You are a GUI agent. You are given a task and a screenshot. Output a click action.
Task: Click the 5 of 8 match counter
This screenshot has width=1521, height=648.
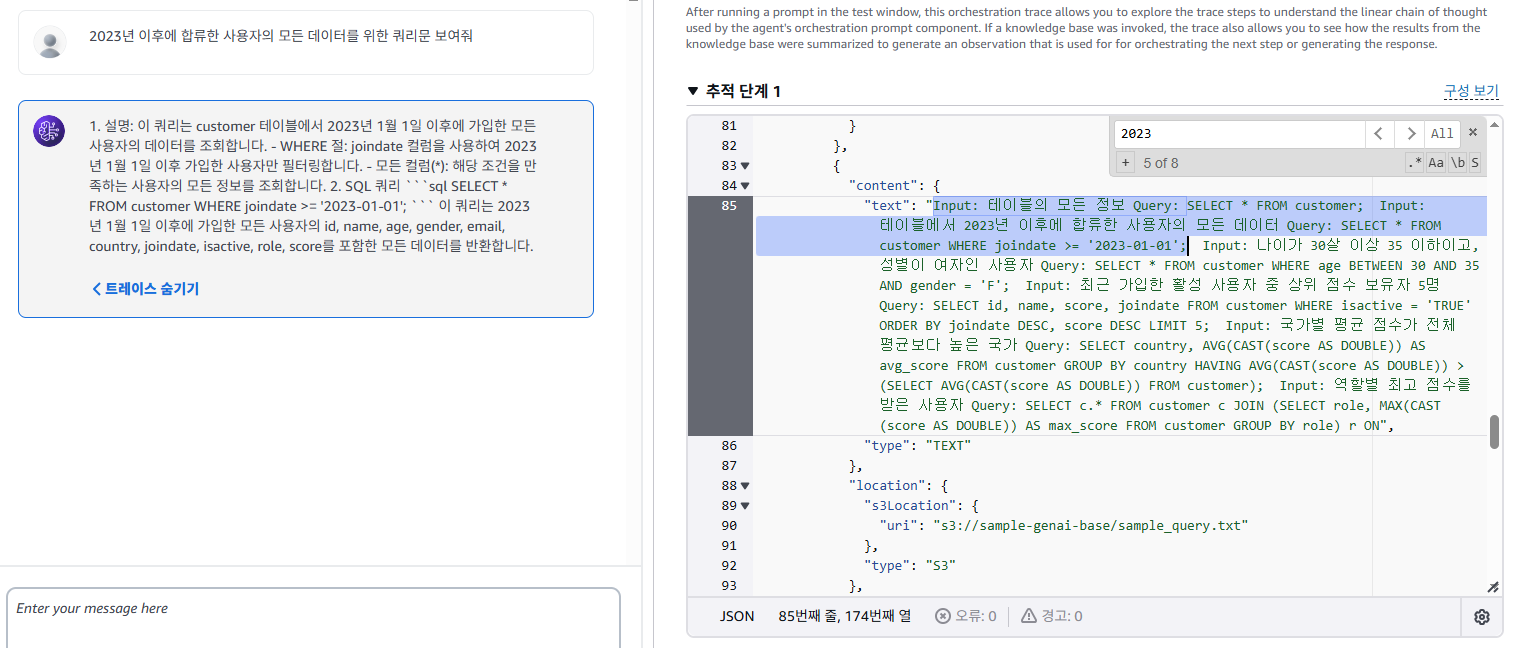pyautogui.click(x=1161, y=162)
